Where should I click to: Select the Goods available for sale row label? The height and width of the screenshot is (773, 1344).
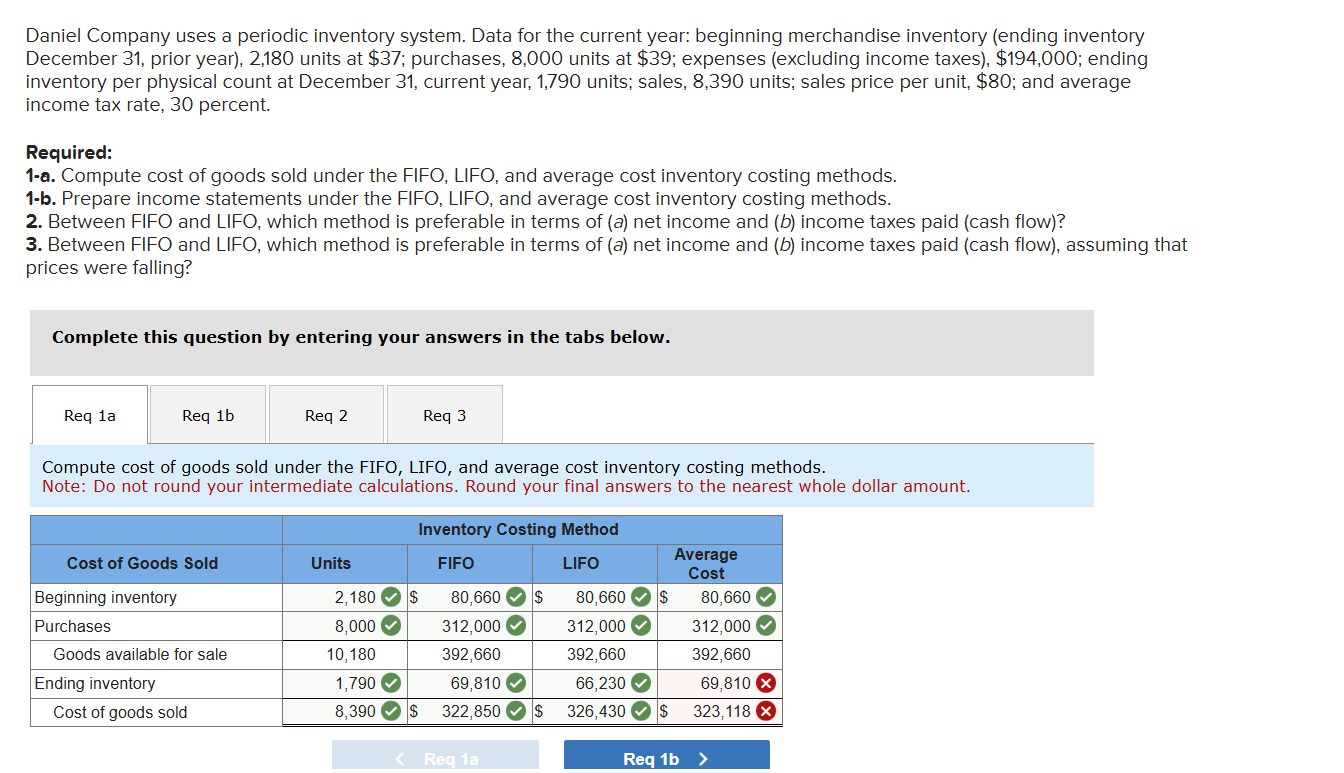point(140,655)
